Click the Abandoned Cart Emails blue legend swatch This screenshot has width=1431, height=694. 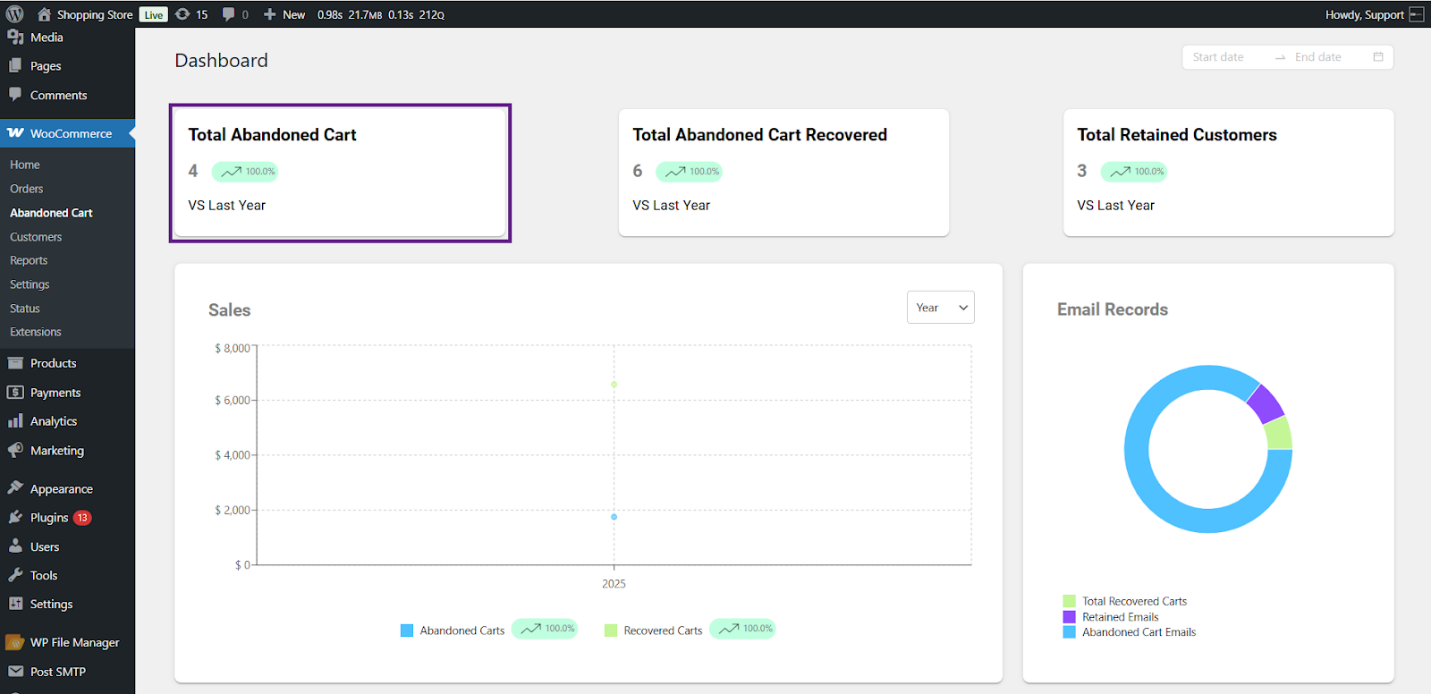click(x=1069, y=632)
